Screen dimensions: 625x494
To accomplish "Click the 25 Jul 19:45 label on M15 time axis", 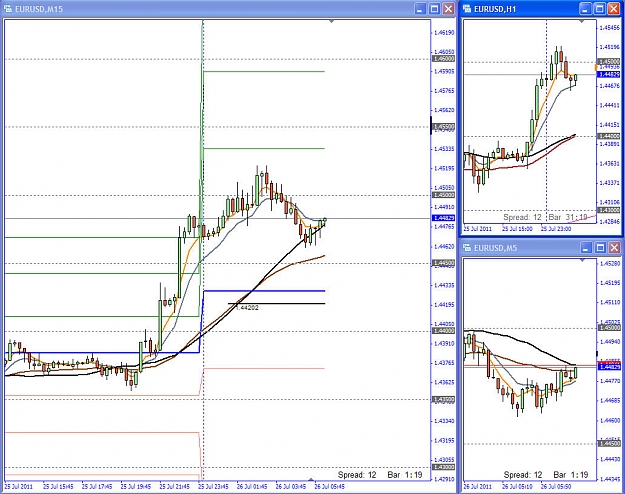I will click(x=136, y=486).
